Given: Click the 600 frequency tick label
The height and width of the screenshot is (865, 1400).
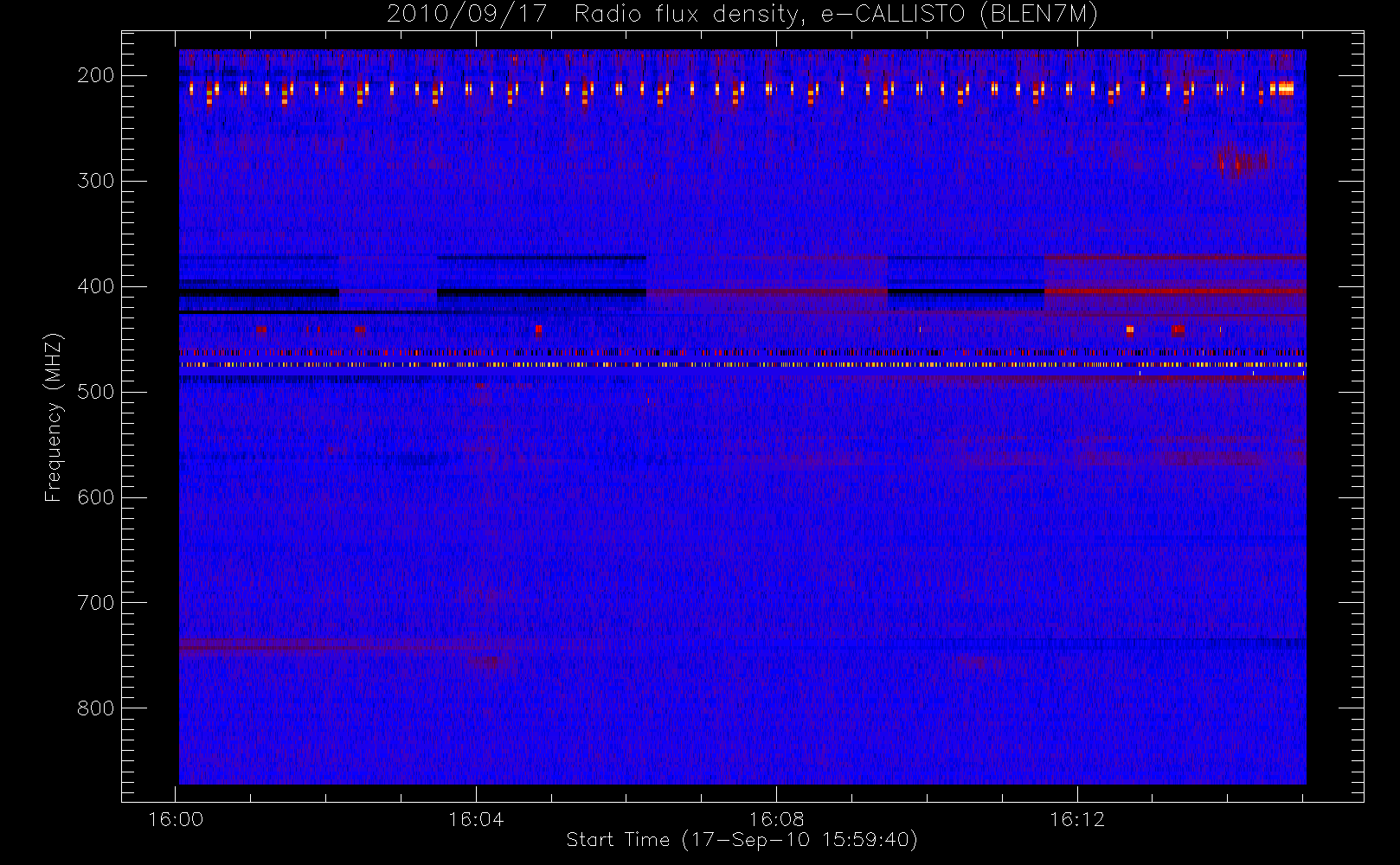Looking at the screenshot, I should click(x=96, y=497).
